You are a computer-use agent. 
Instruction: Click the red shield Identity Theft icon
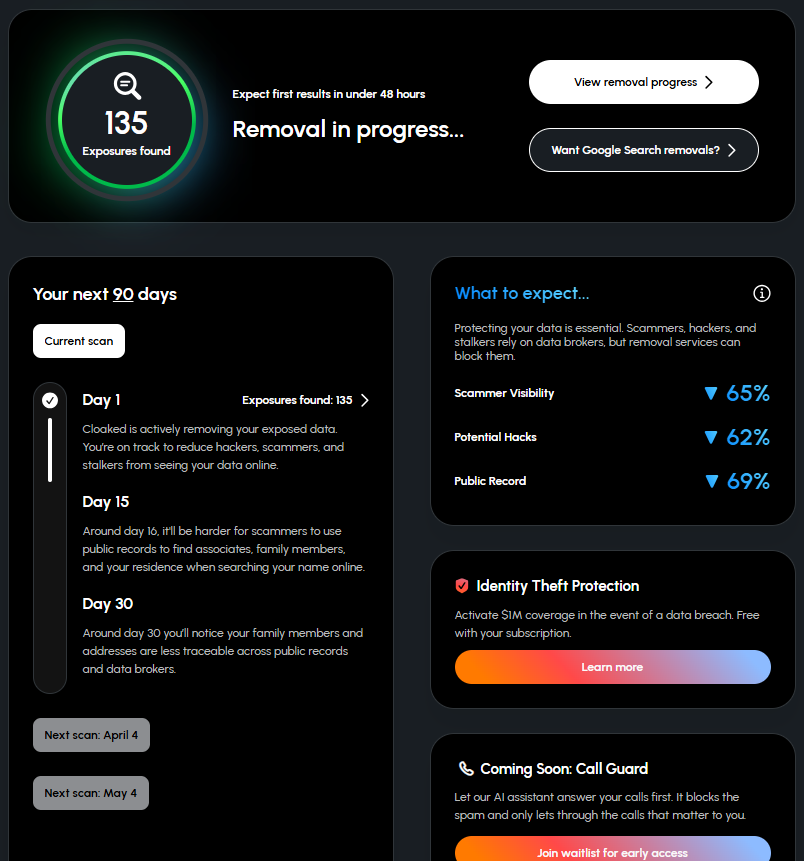tap(462, 586)
